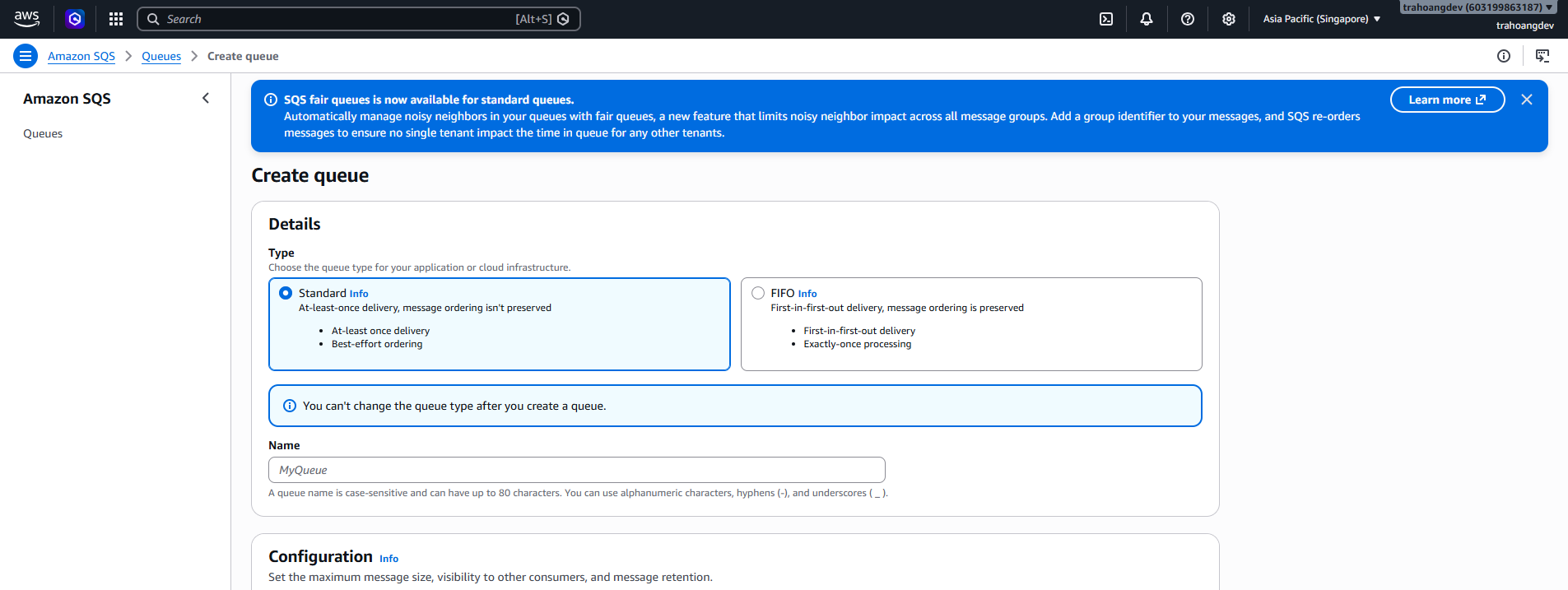Open the trahoangdev account menu

point(1478,7)
